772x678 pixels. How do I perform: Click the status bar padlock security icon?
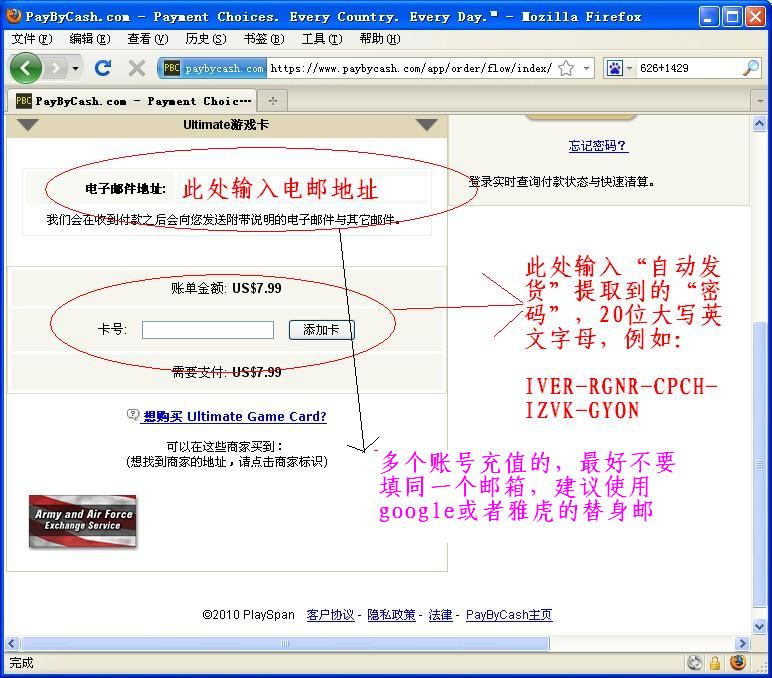715,663
